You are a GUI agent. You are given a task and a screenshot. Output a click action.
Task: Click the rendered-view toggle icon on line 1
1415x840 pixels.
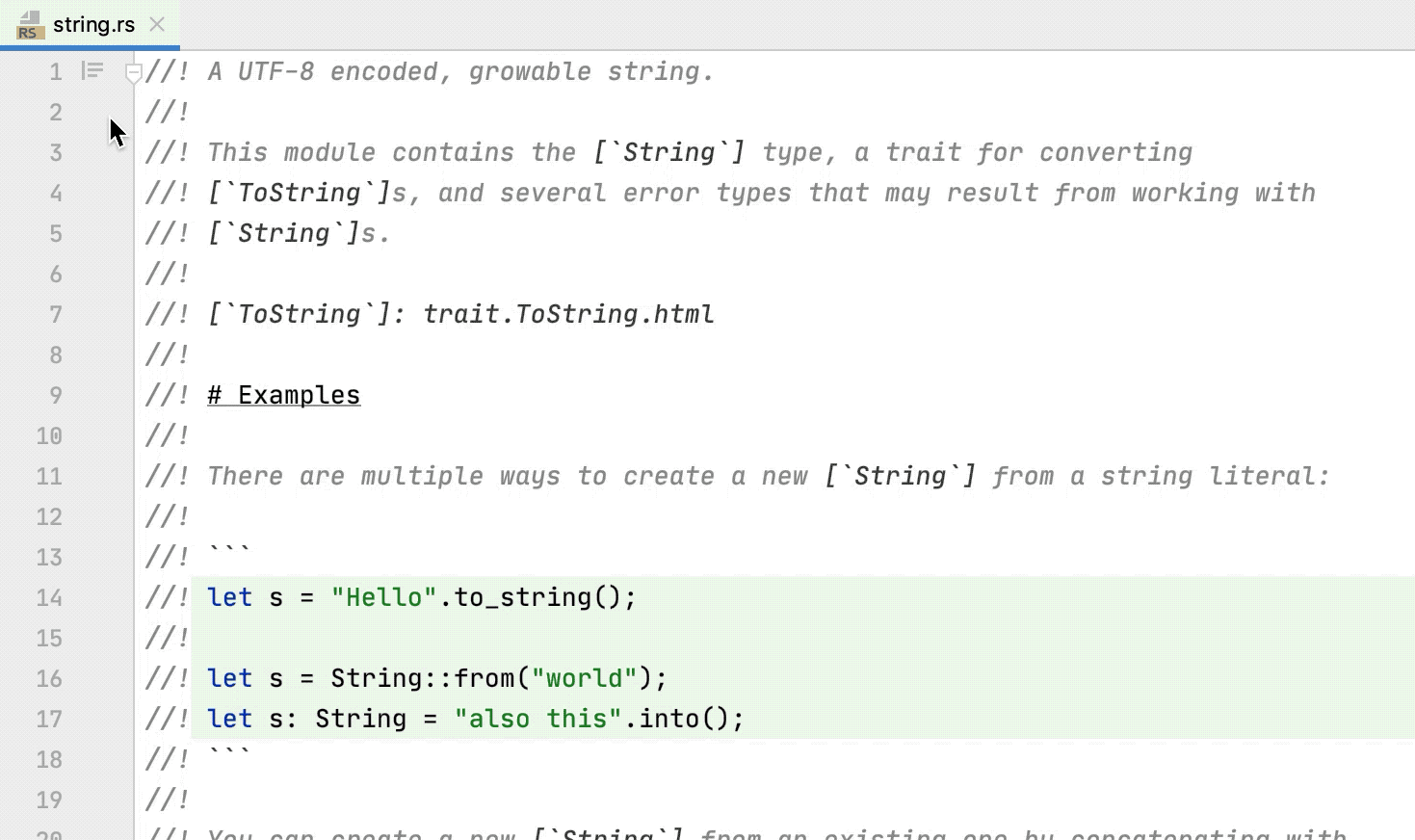92,70
